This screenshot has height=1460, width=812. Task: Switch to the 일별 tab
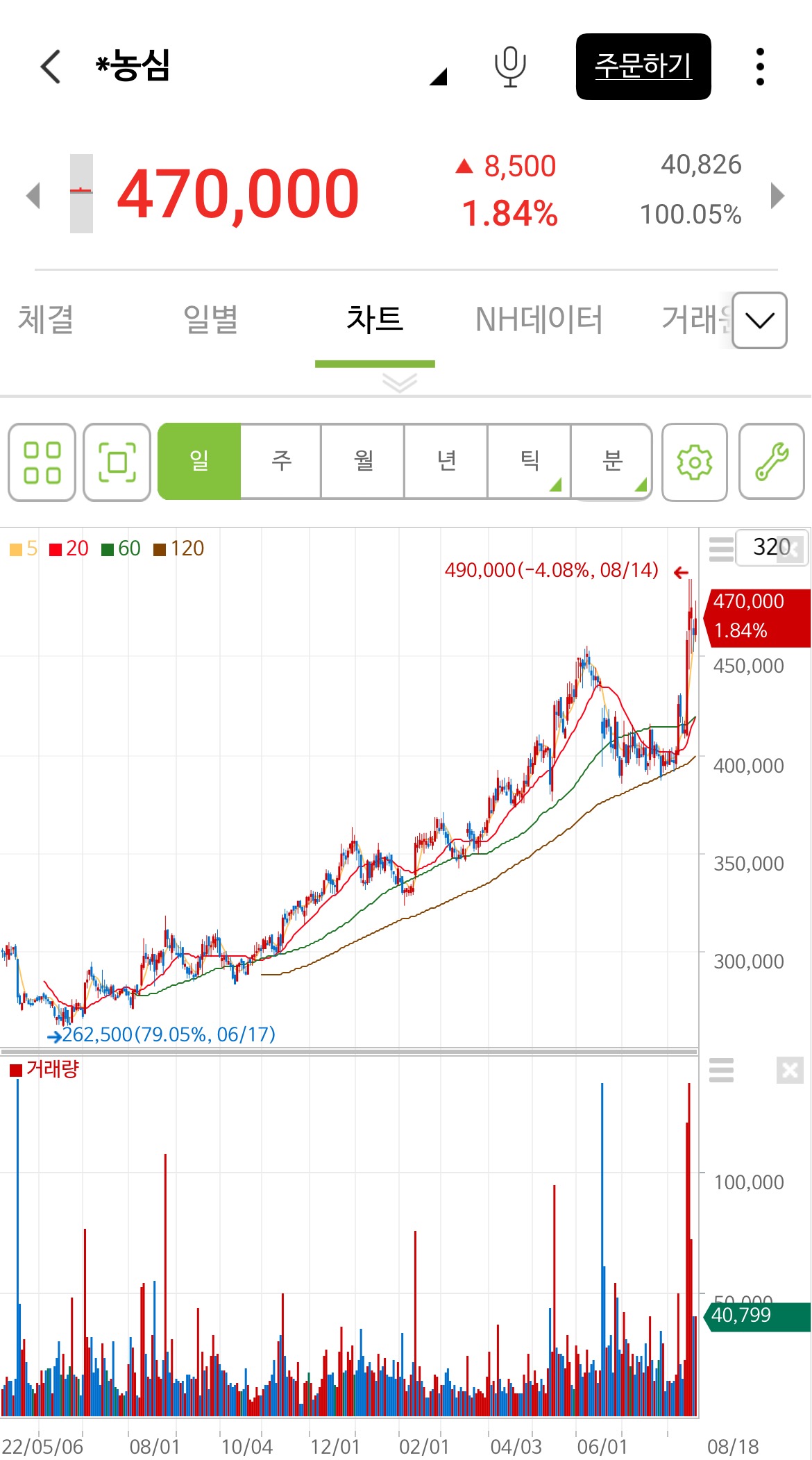point(211,320)
